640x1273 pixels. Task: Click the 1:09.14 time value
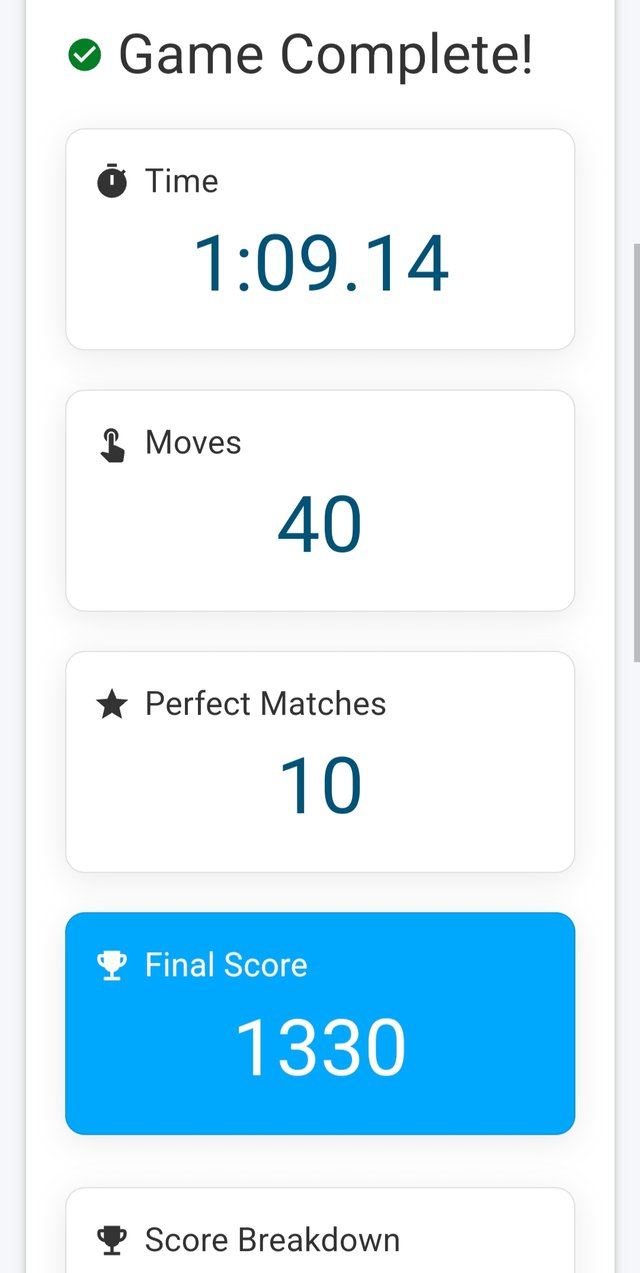pos(320,264)
